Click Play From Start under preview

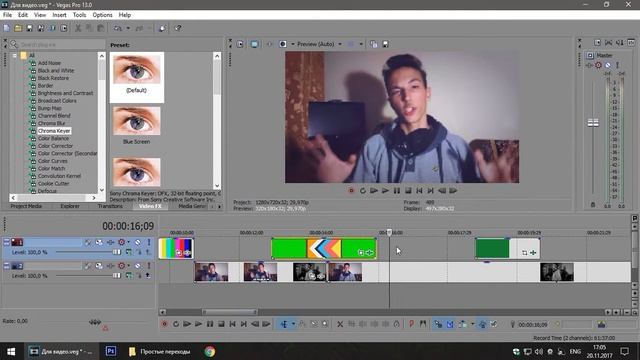coord(373,191)
